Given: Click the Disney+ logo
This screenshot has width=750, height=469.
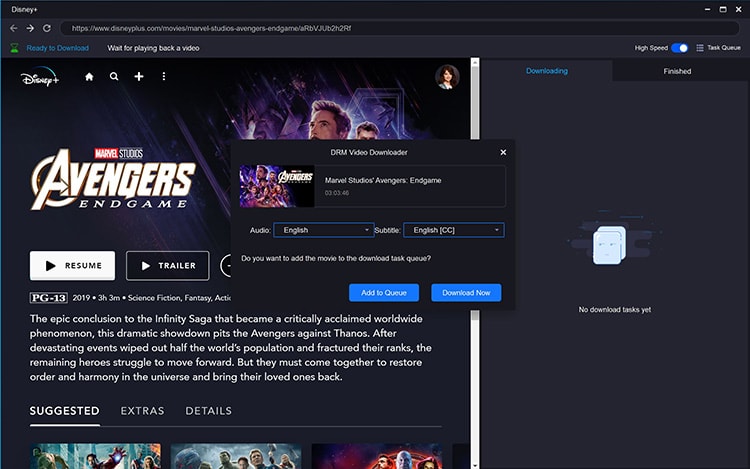Looking at the screenshot, I should pyautogui.click(x=40, y=77).
